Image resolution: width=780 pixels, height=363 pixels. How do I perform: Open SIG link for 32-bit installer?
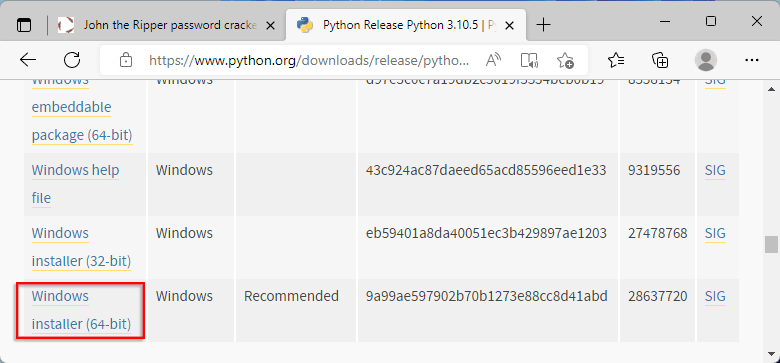coord(715,233)
